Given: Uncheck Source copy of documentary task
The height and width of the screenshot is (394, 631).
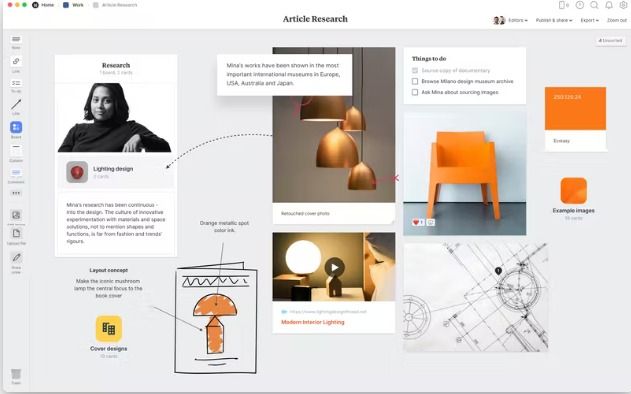Looking at the screenshot, I should pos(415,70).
